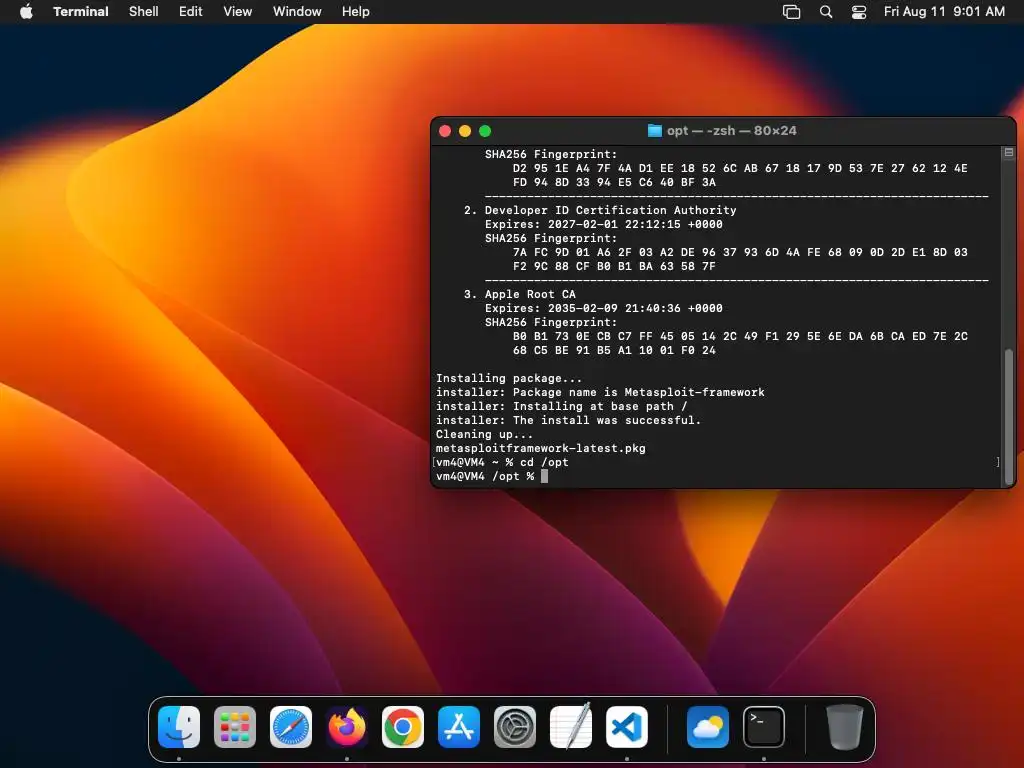1024x768 pixels.
Task: Click the active 'vm4@VM4 /opt %' prompt
Action: tap(485, 476)
